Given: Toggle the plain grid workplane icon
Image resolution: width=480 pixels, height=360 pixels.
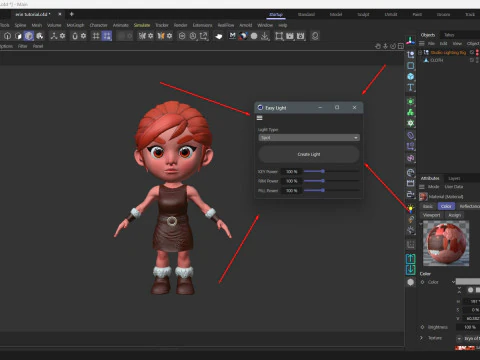Looking at the screenshot, I should point(96,36).
